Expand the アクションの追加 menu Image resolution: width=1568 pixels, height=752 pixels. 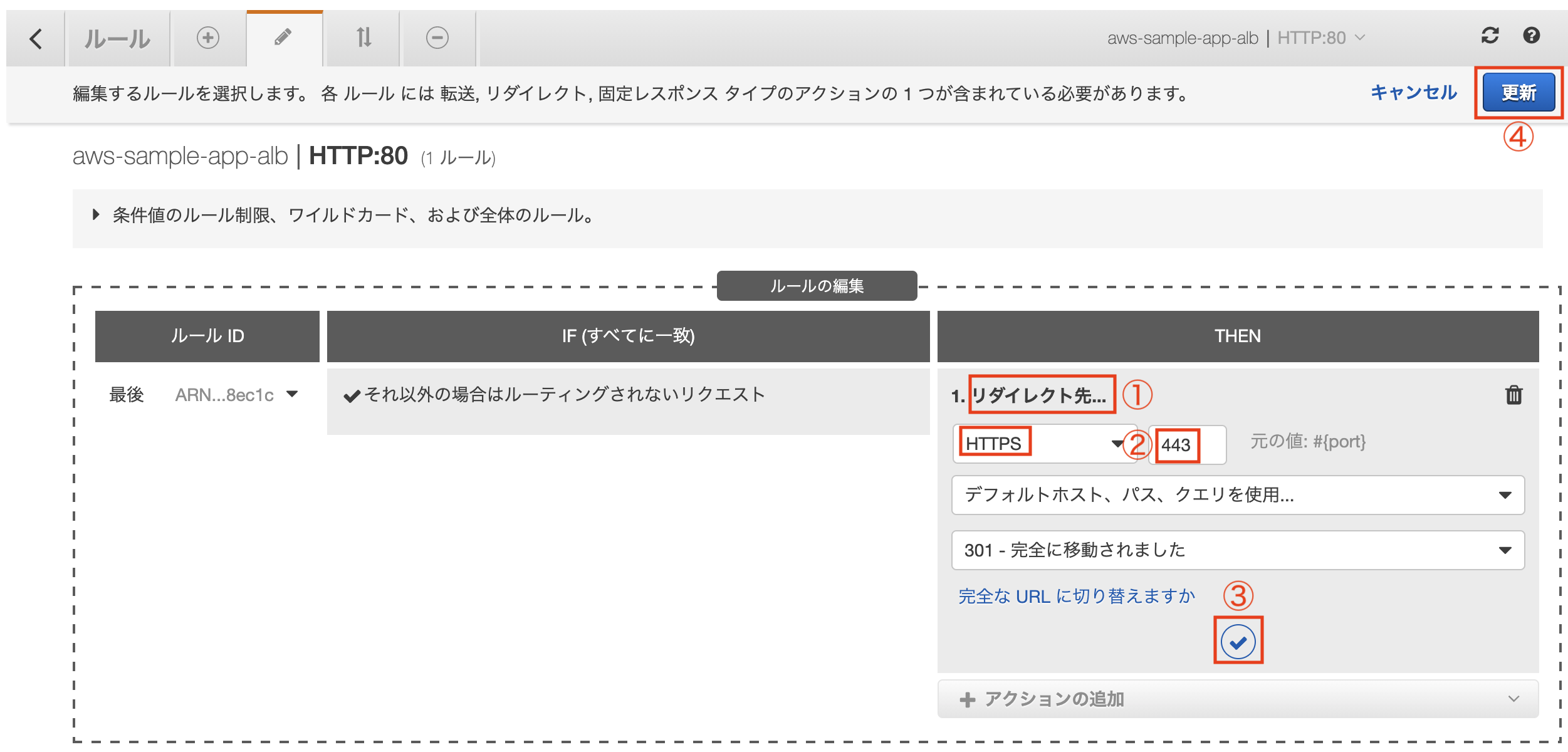click(x=1237, y=699)
